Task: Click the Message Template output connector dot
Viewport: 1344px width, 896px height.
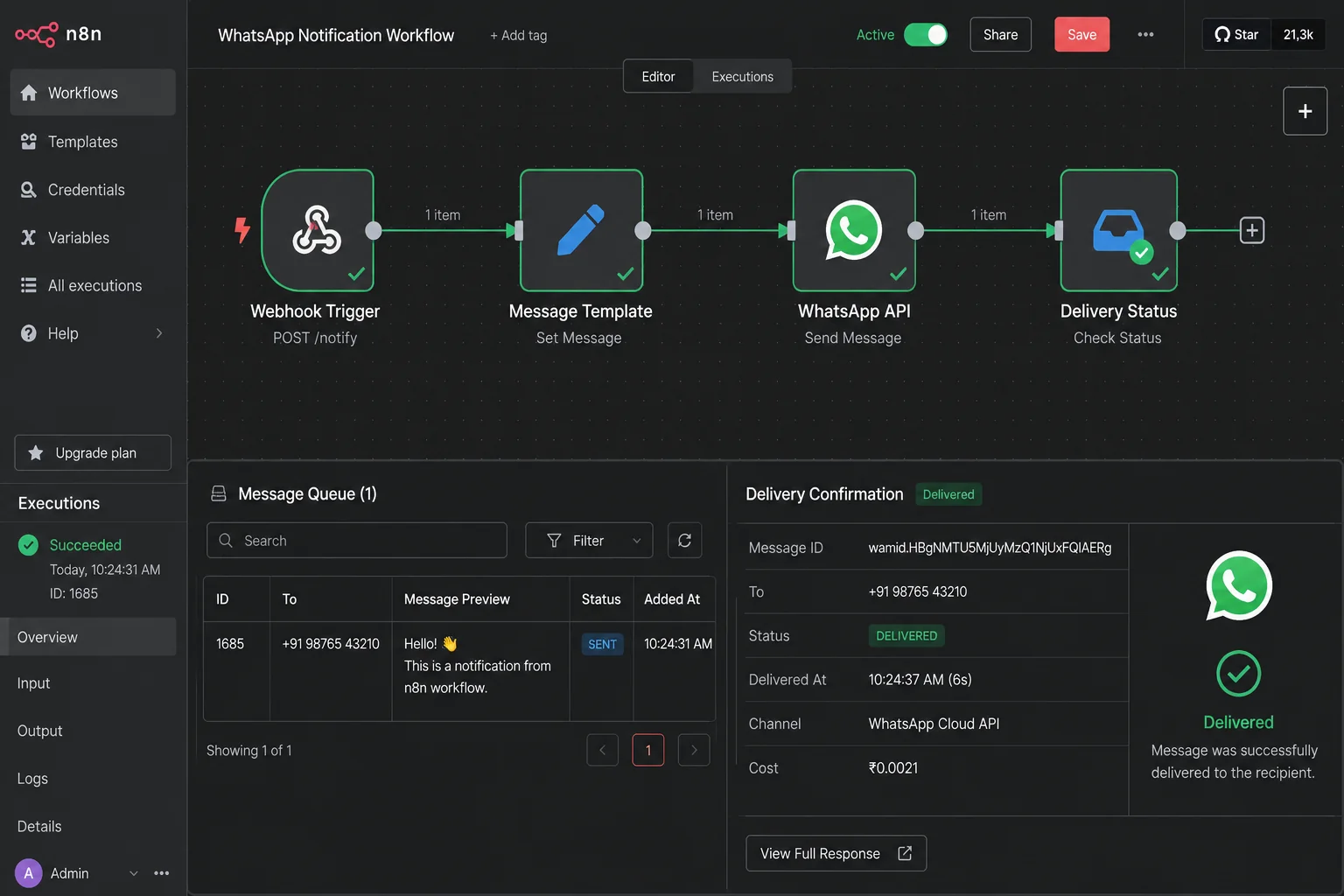Action: coord(643,230)
